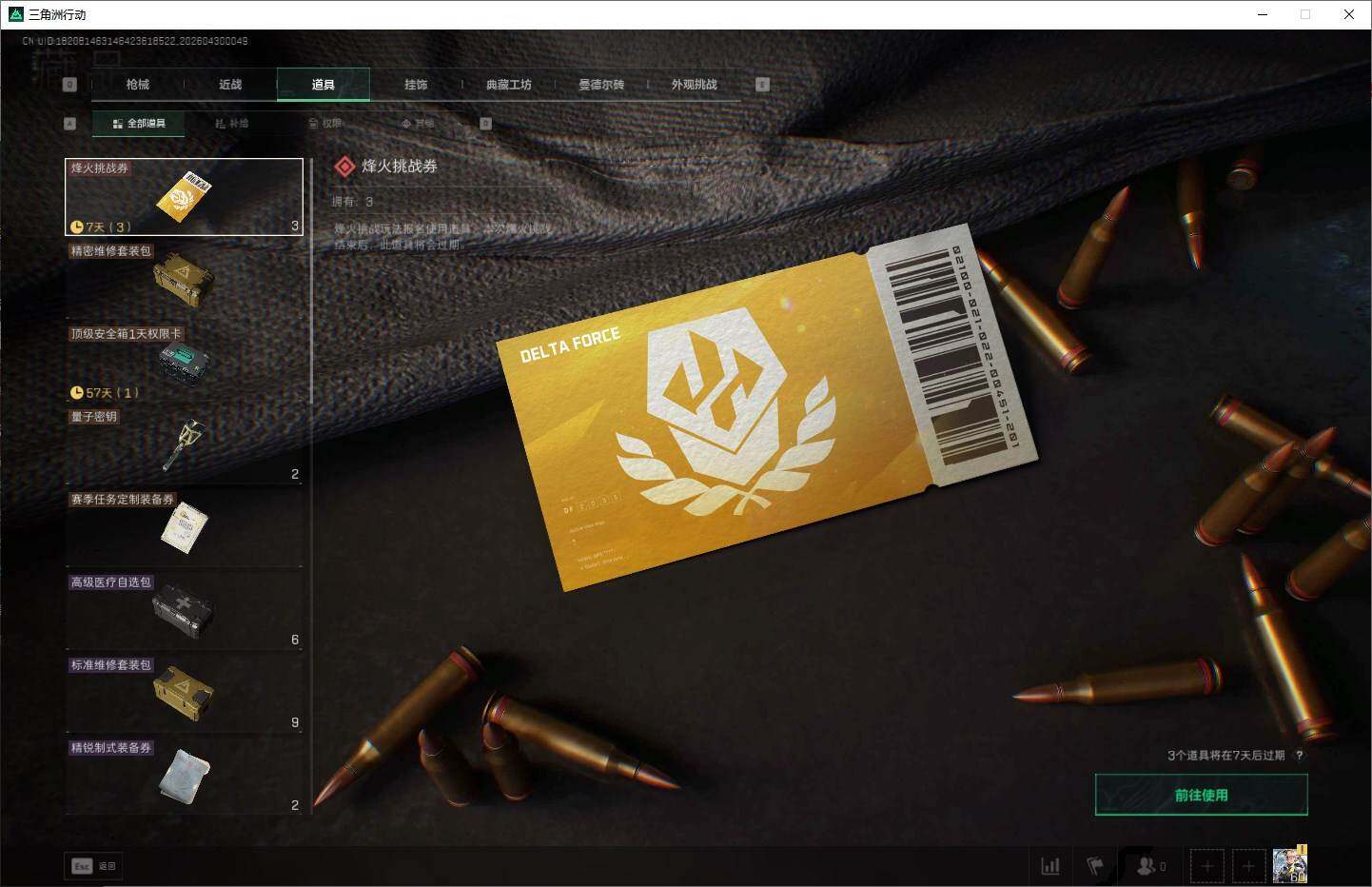Click the Q key hint icon
The width and height of the screenshot is (1372, 887).
click(69, 85)
